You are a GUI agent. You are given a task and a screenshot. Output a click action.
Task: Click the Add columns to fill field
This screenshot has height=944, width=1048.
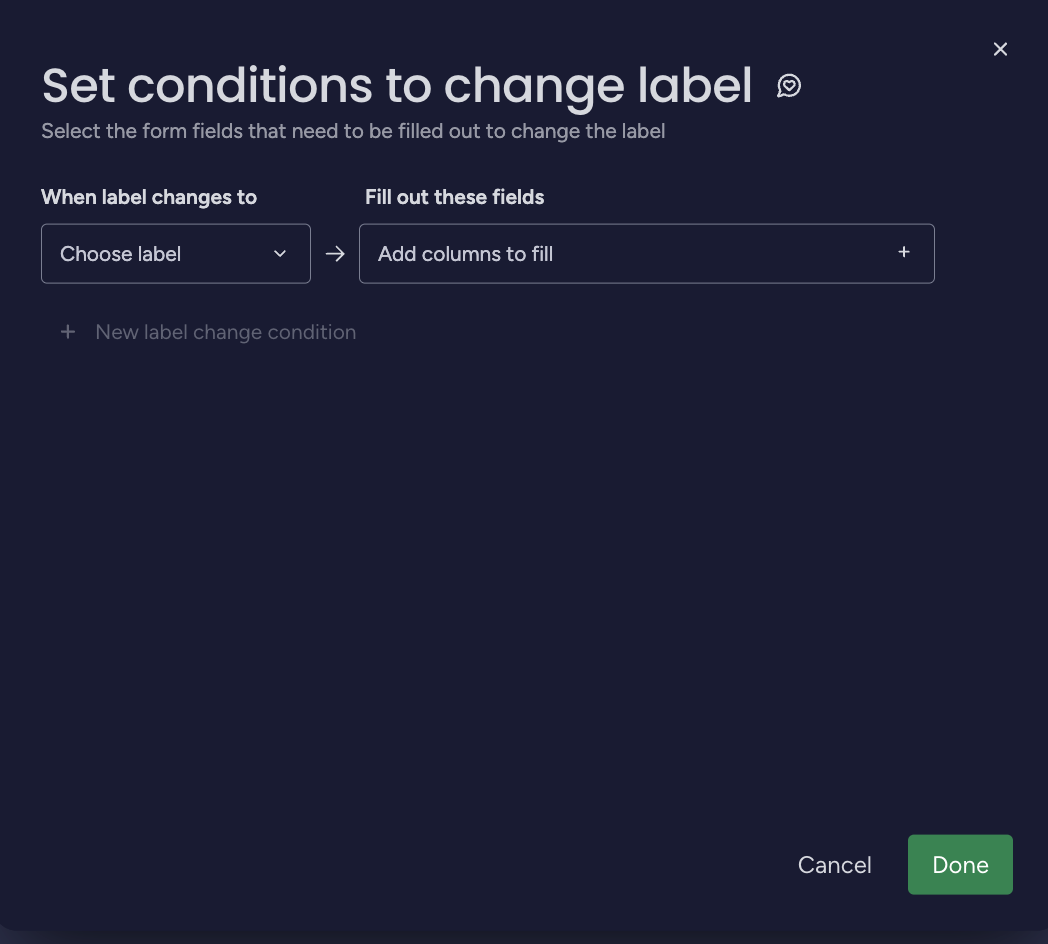tap(646, 254)
